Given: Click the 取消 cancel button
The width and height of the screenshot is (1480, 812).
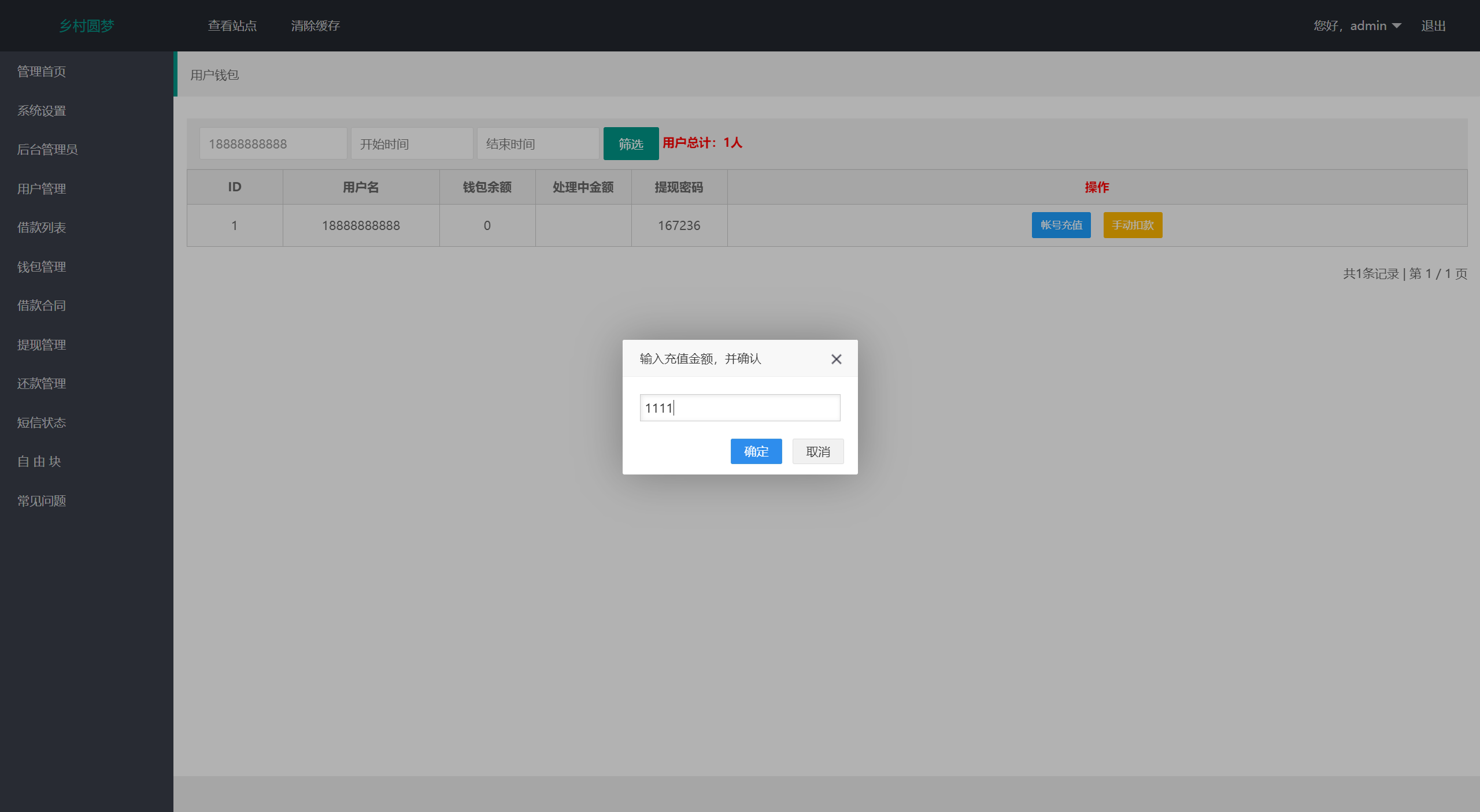Looking at the screenshot, I should point(817,451).
